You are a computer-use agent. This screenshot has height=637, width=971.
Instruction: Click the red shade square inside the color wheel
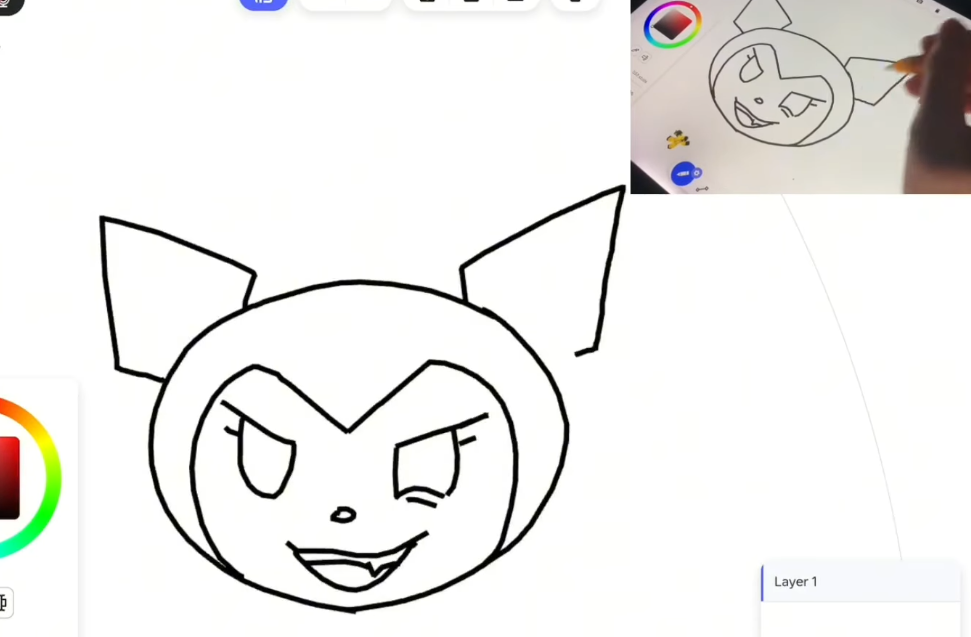8,477
